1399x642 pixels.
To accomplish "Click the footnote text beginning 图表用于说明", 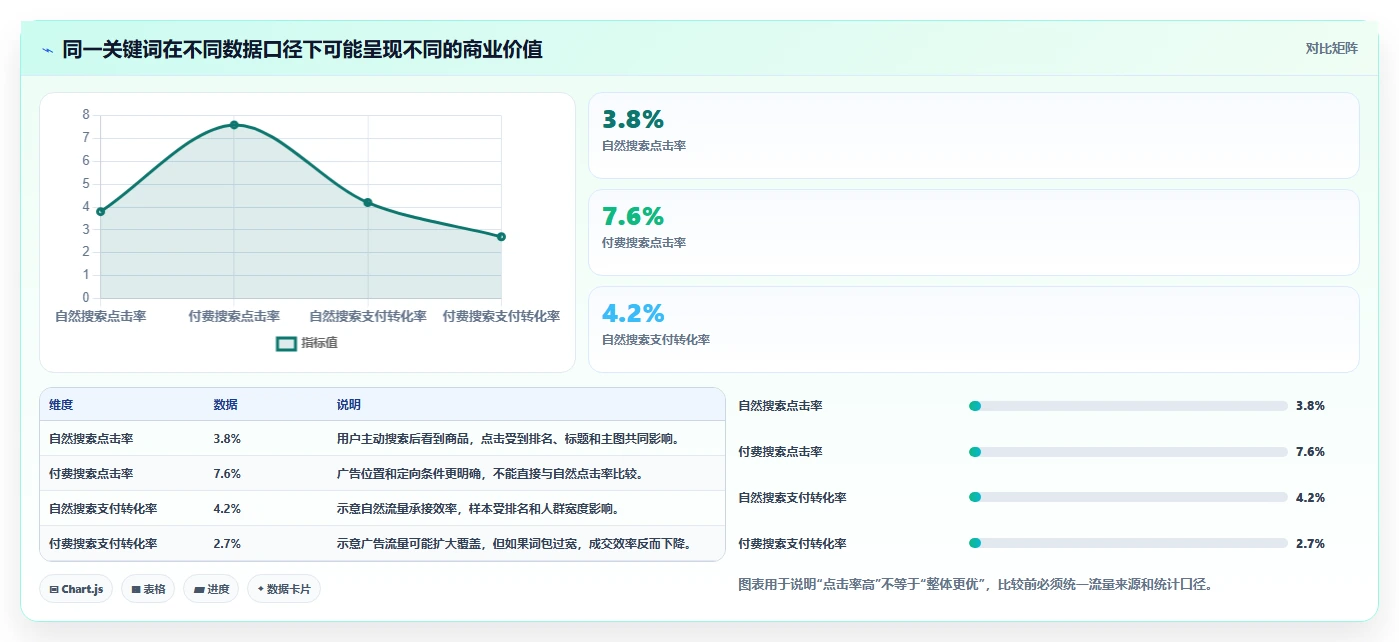I will [975, 584].
